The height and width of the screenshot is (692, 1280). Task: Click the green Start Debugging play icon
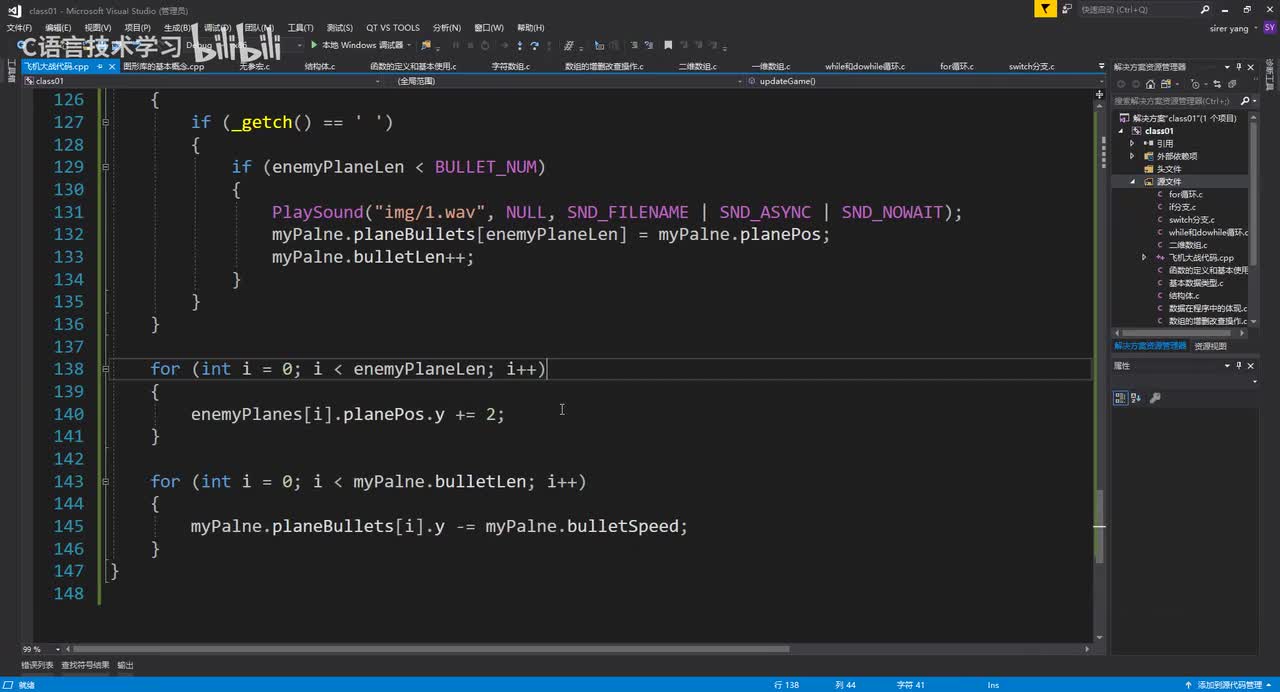[x=314, y=45]
